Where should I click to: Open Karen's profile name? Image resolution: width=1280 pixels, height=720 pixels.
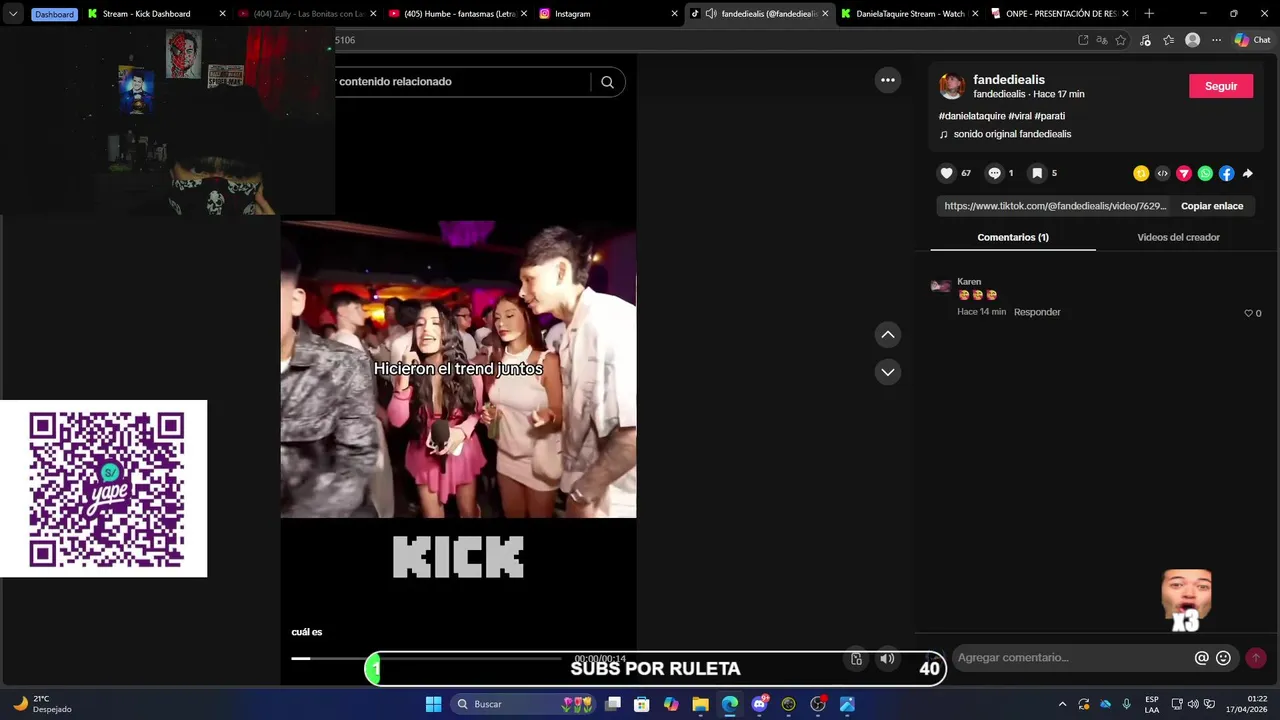(969, 282)
